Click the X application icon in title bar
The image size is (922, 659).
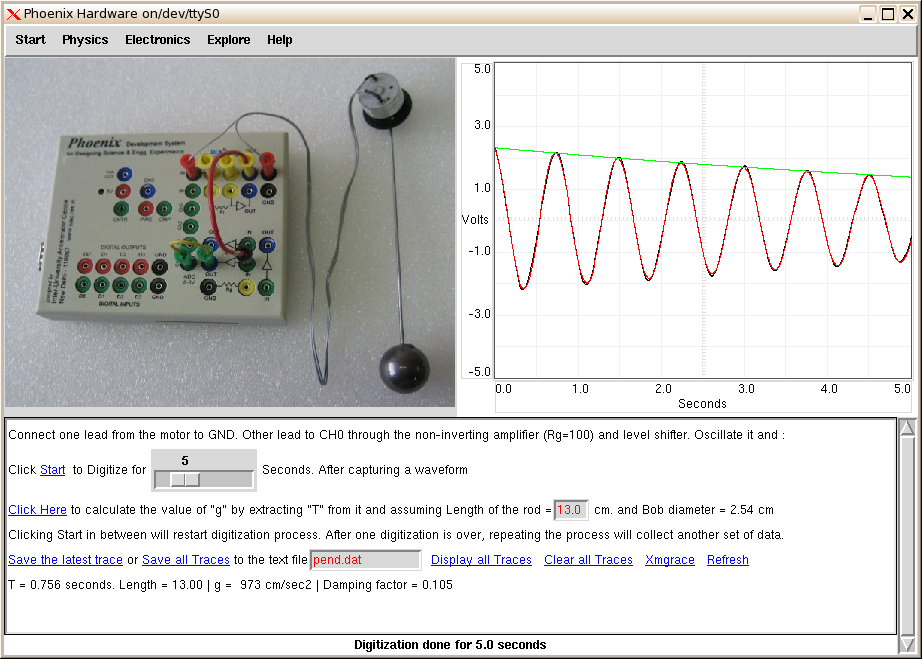[x=14, y=14]
